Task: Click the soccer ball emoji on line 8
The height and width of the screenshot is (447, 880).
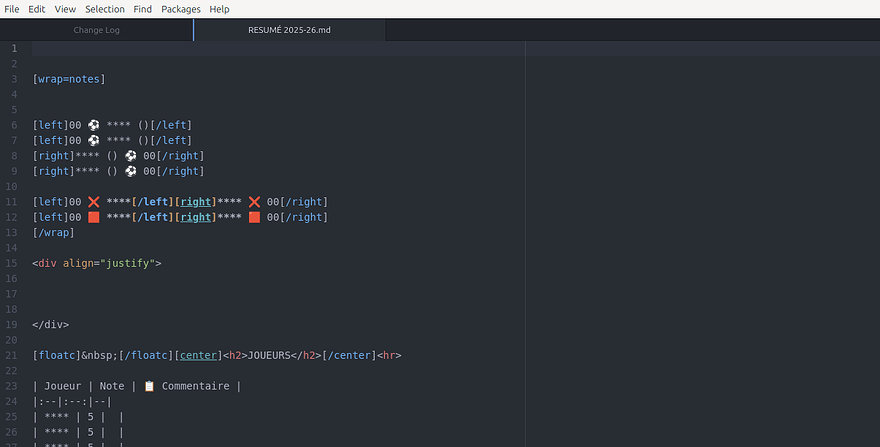Action: [x=131, y=156]
